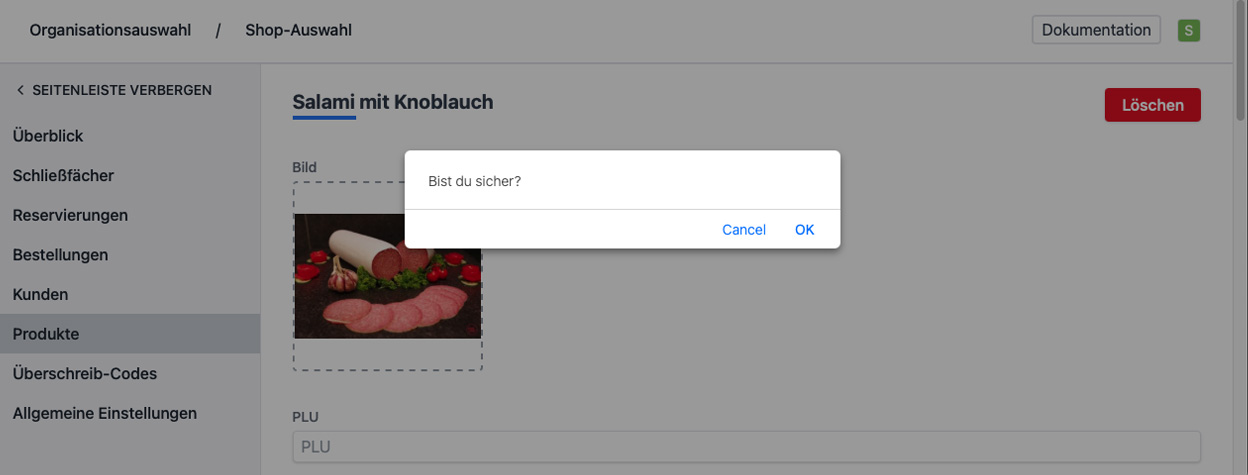This screenshot has width=1248, height=475.
Task: Open Überblick in the sidebar
Action: click(x=48, y=136)
